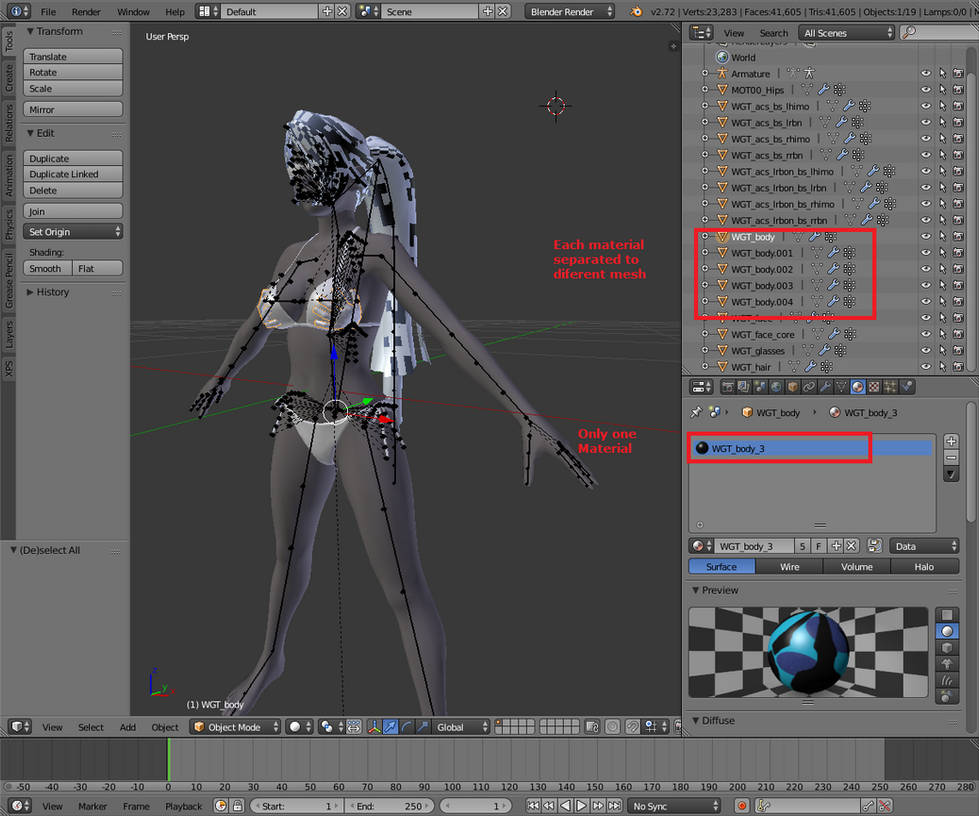Open the Object properties cube icon
979x816 pixels.
[x=793, y=387]
